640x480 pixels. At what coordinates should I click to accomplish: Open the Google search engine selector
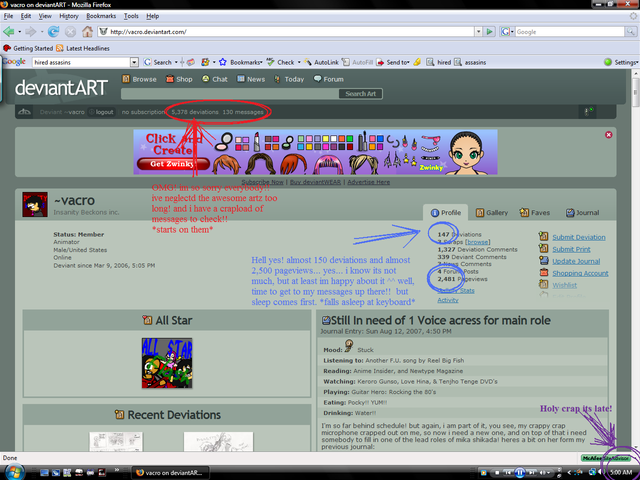click(x=507, y=31)
